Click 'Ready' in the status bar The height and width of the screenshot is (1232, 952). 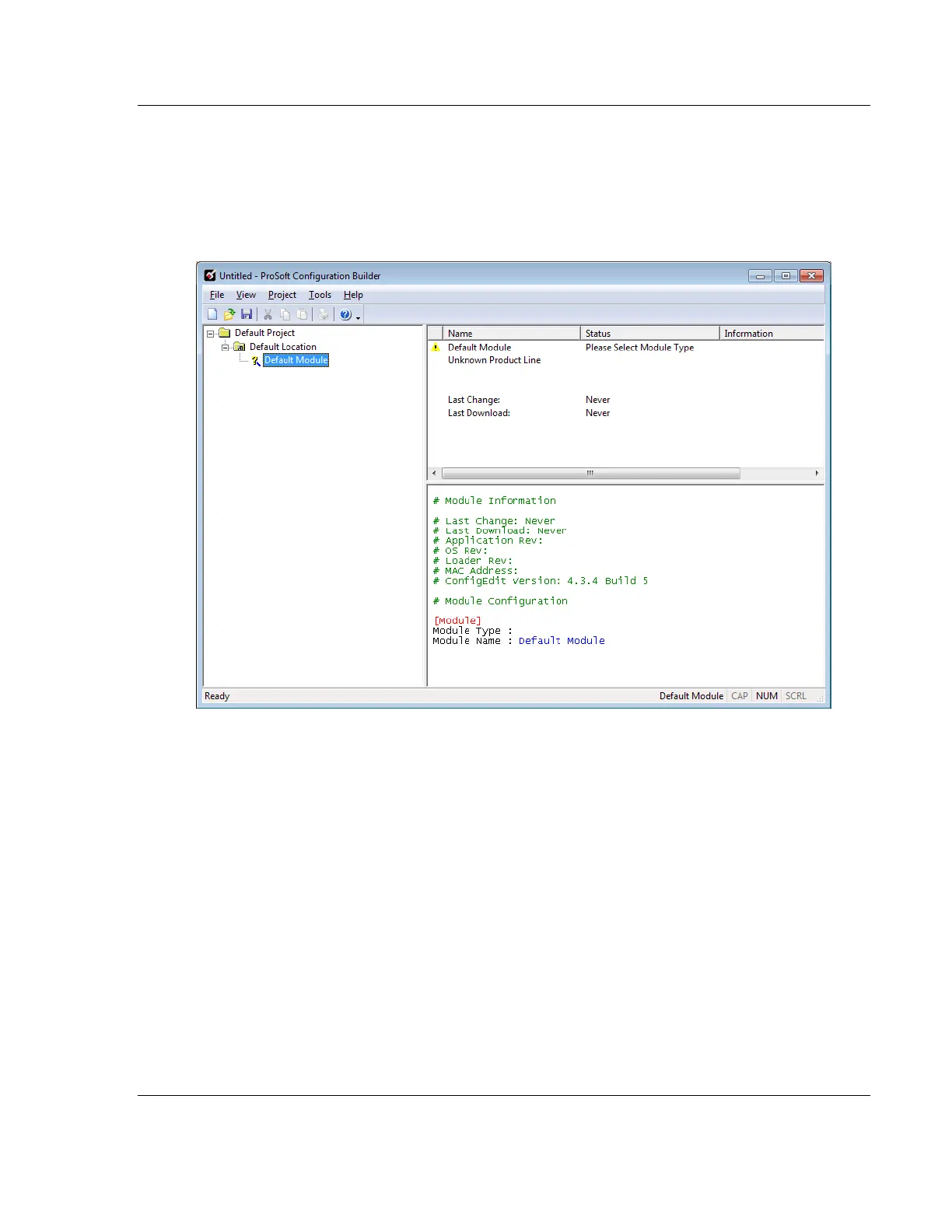pos(217,696)
